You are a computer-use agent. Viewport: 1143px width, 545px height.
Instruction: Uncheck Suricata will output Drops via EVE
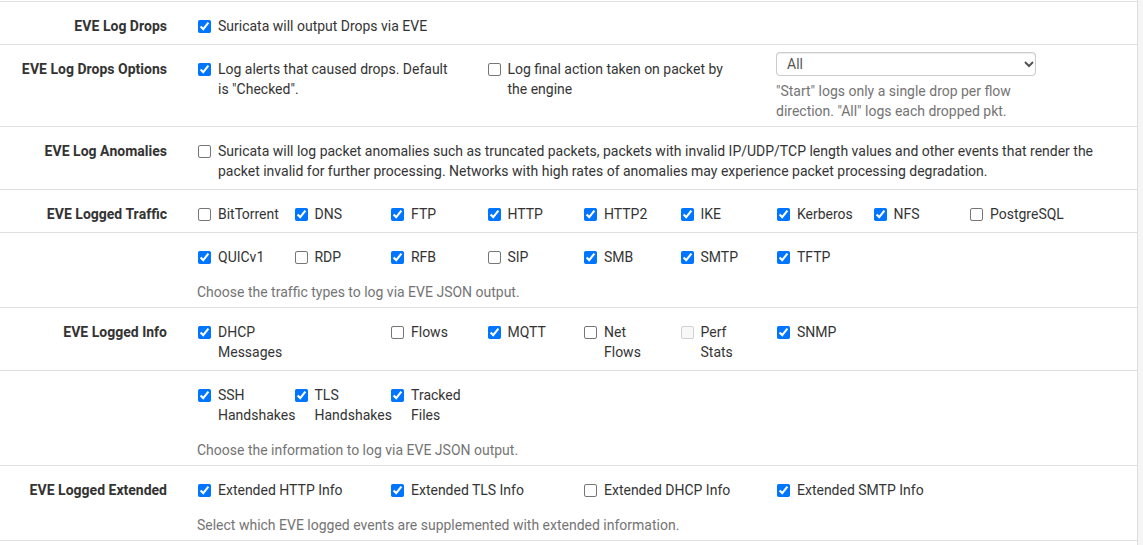pos(204,26)
